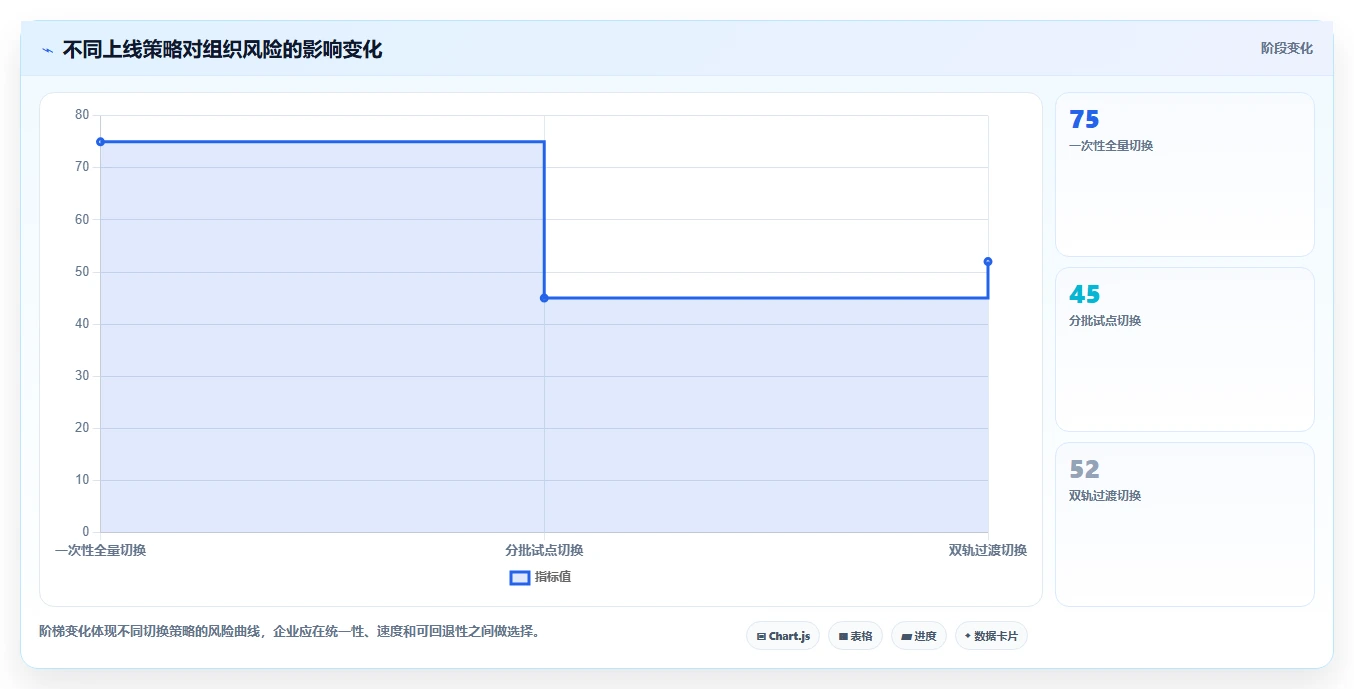
Task: Click the chart title 不同上线策略对组织风险的影响变化
Action: tap(222, 49)
